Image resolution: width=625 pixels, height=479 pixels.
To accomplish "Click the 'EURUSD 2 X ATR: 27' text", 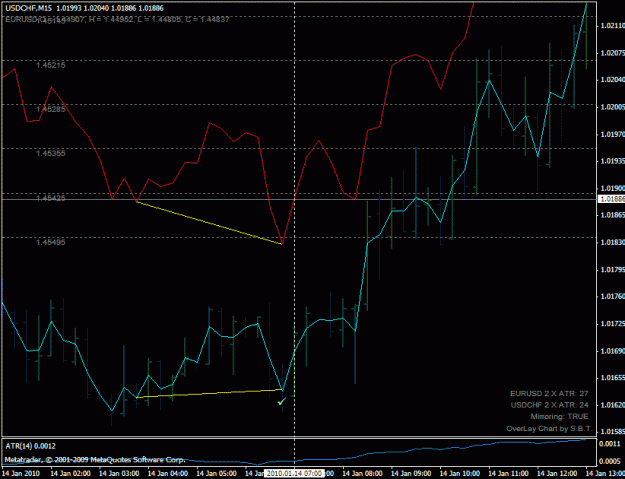I will pos(549,393).
